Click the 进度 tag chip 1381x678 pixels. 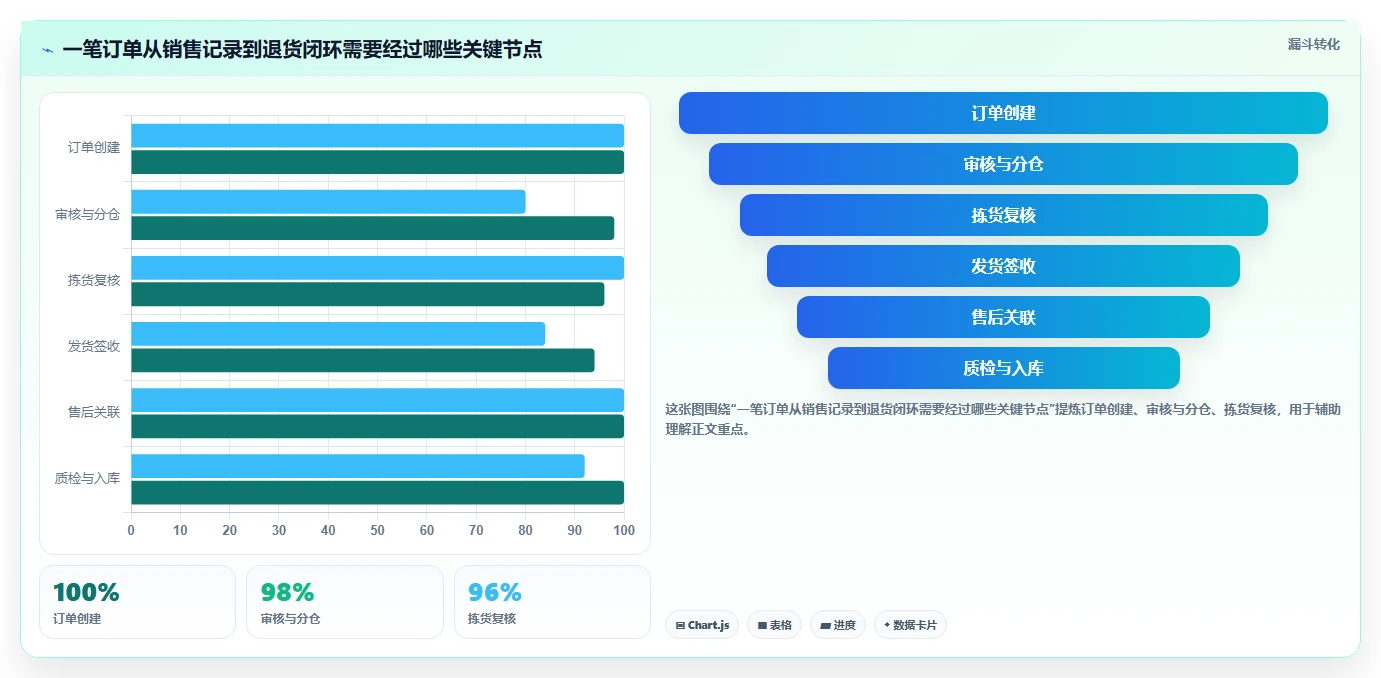[838, 625]
